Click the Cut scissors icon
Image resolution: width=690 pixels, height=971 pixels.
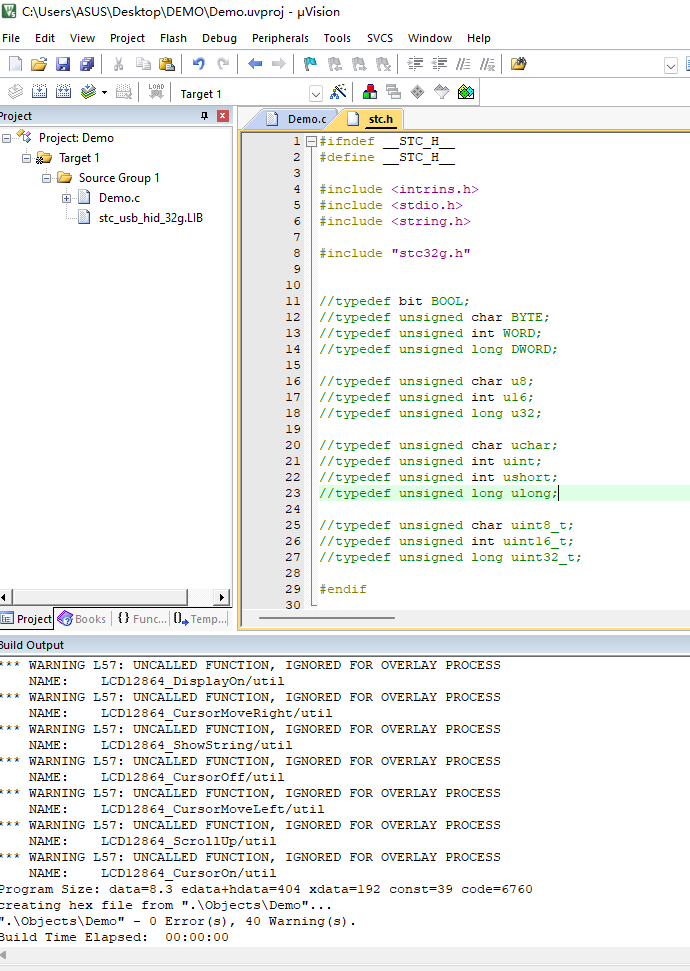[x=119, y=64]
